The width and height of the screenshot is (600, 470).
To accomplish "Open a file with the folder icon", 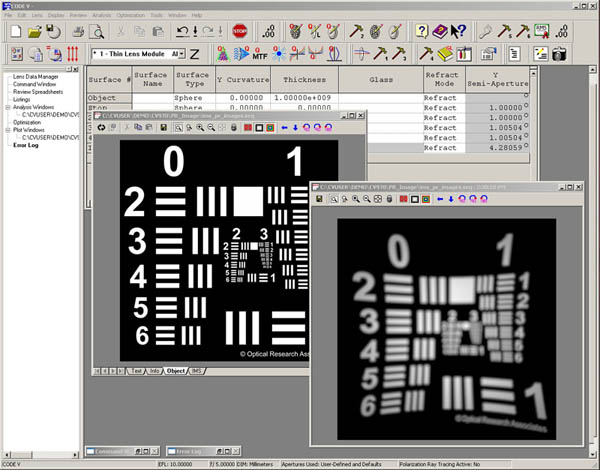I will coord(35,31).
